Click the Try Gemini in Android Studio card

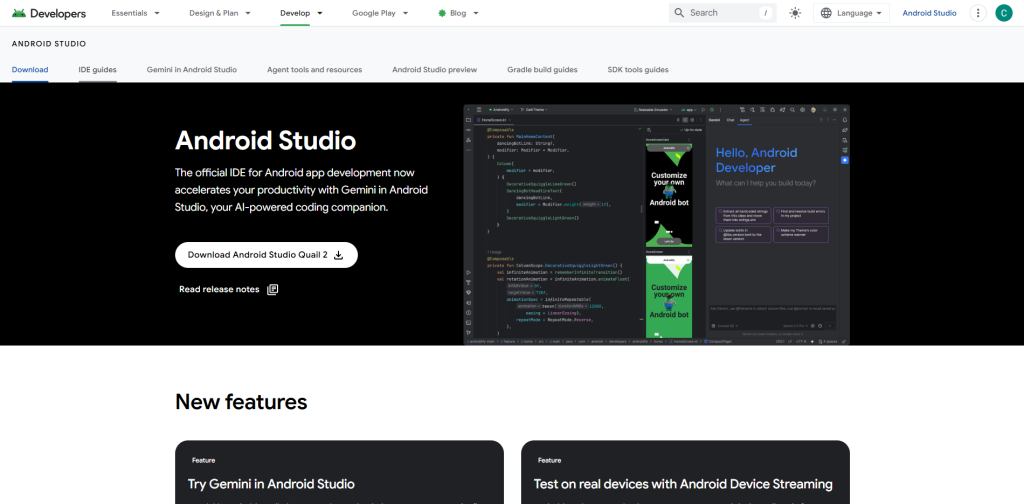339,472
